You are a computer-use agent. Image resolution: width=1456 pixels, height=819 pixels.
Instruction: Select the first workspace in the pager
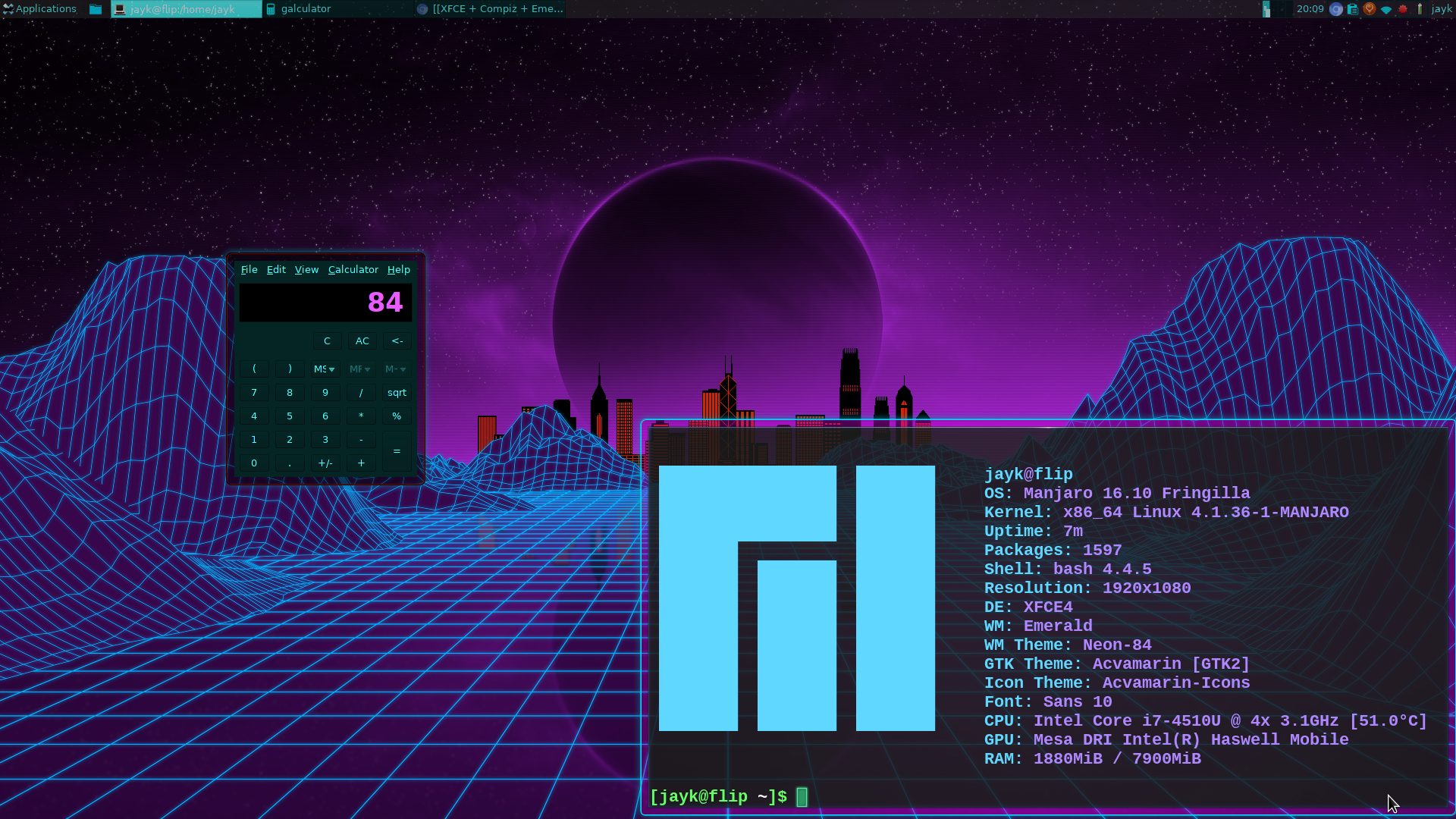(x=1266, y=9)
